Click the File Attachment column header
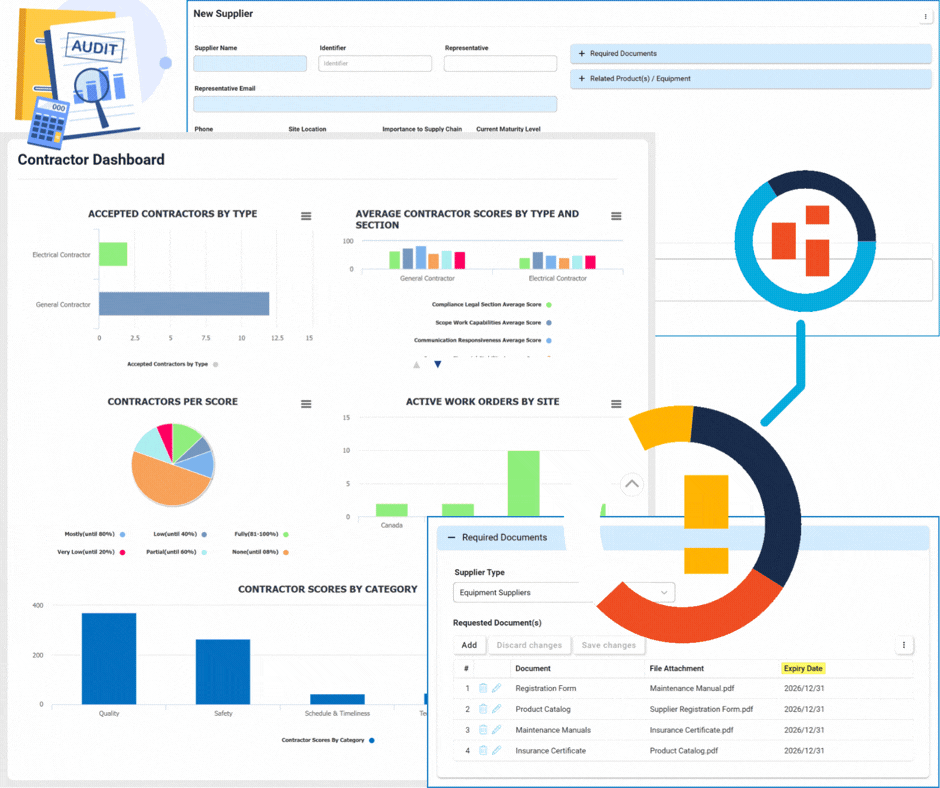The width and height of the screenshot is (940, 788). pyautogui.click(x=677, y=668)
